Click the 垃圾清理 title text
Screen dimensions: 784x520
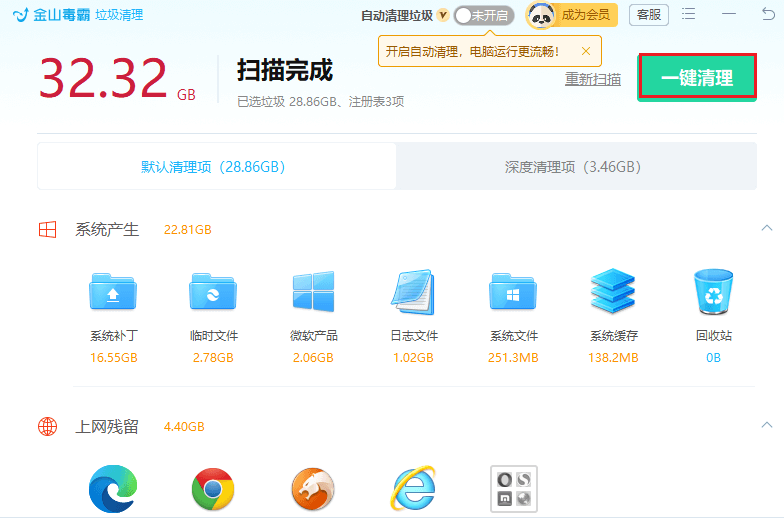(119, 15)
